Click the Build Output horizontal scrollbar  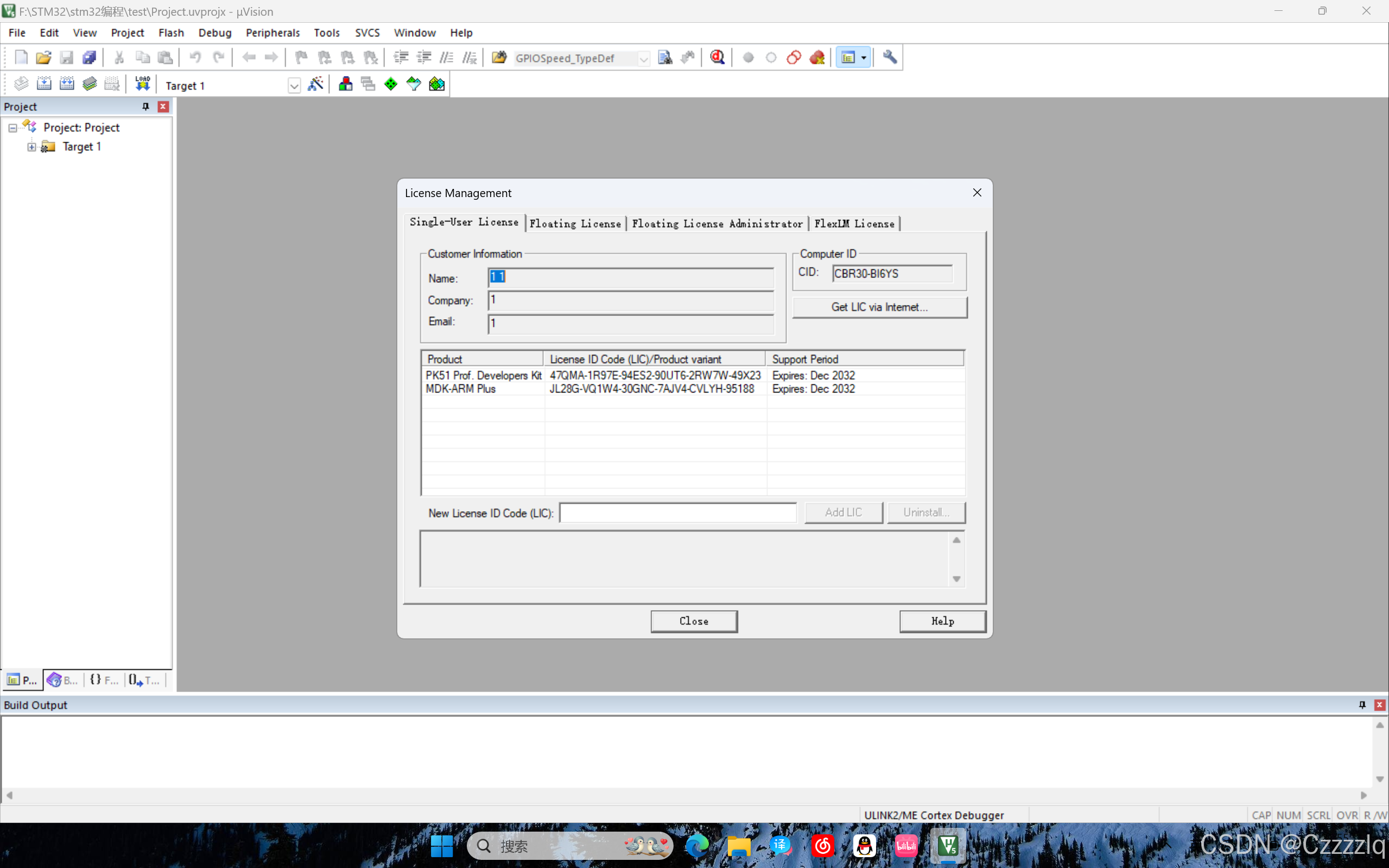[687, 795]
